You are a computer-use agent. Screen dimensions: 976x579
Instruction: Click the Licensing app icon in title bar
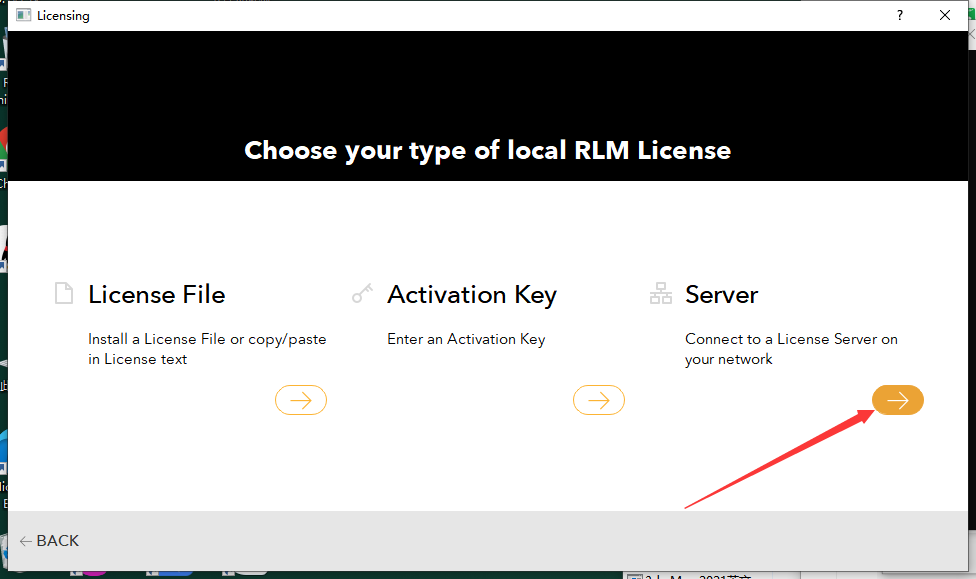click(23, 15)
